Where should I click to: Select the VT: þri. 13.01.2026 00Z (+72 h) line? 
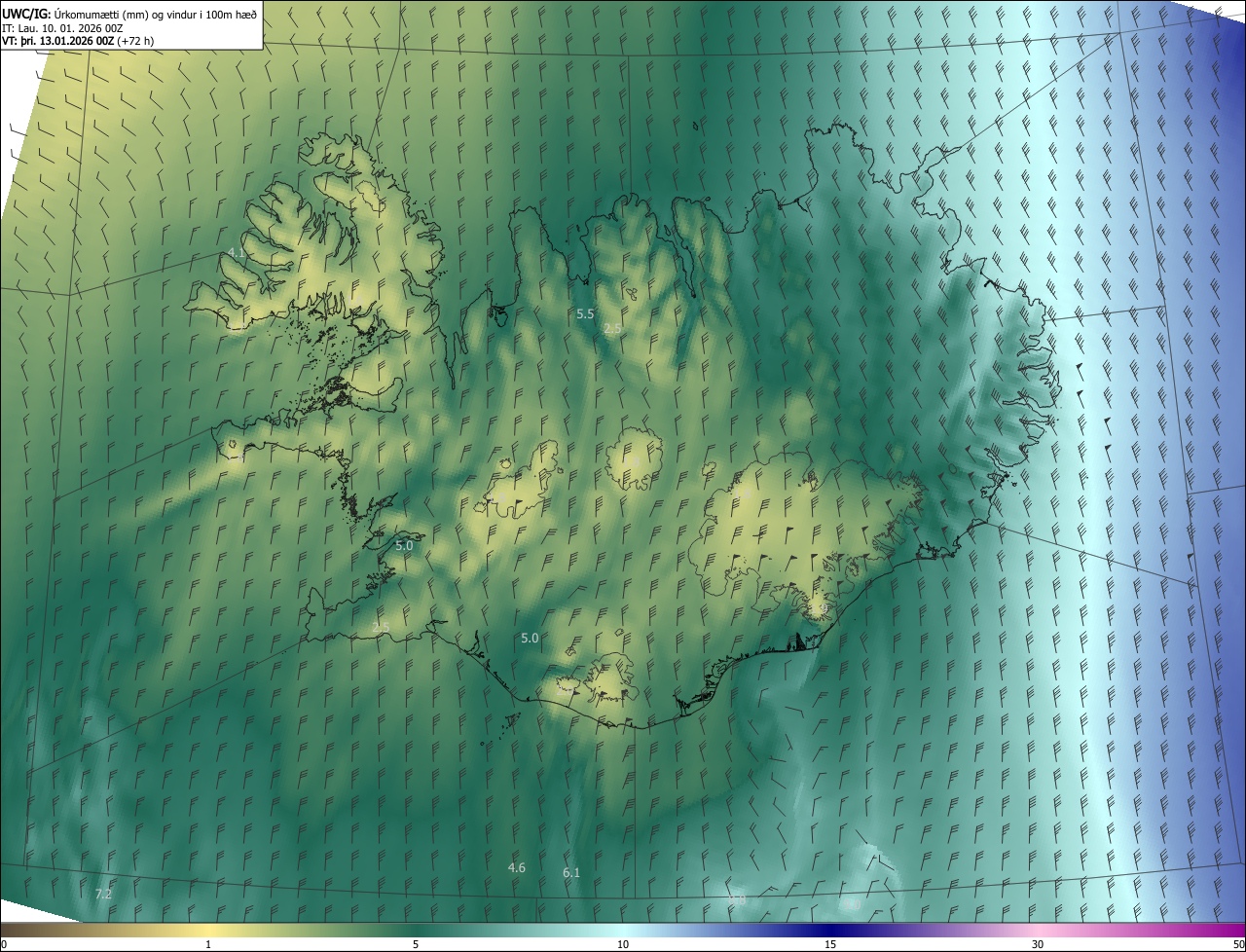pos(78,41)
